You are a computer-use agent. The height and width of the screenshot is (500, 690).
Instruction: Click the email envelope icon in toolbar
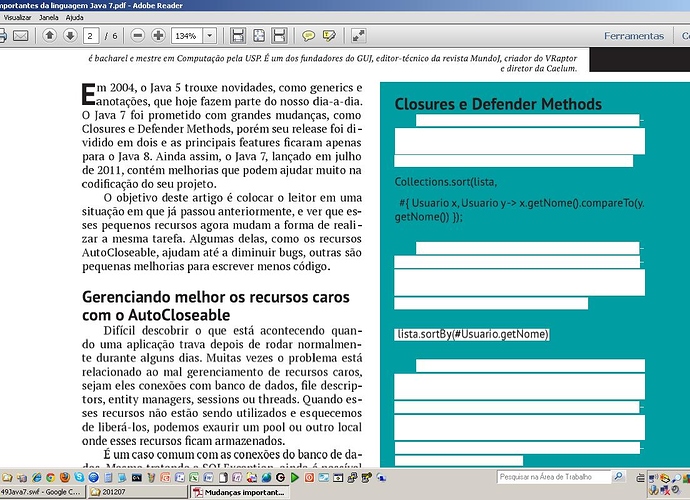click(20, 36)
